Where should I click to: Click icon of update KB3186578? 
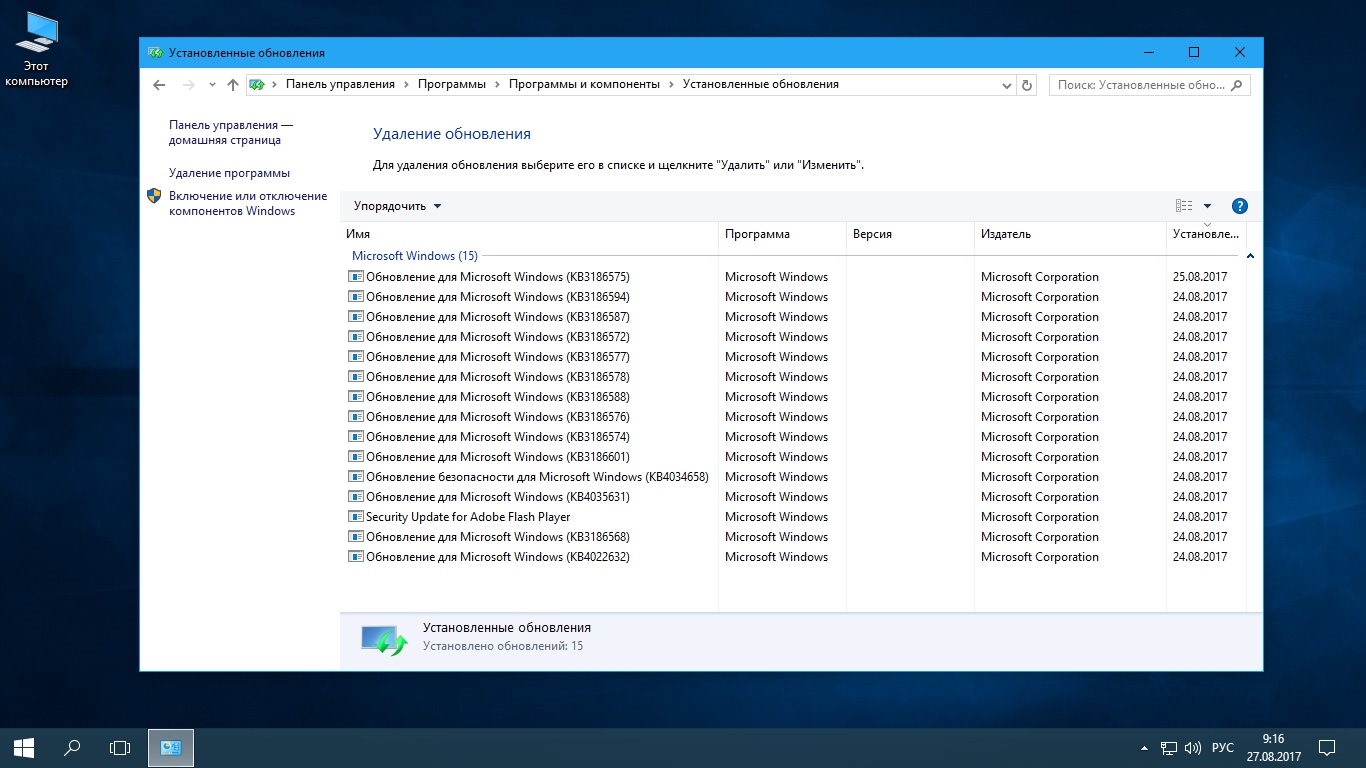tap(355, 377)
